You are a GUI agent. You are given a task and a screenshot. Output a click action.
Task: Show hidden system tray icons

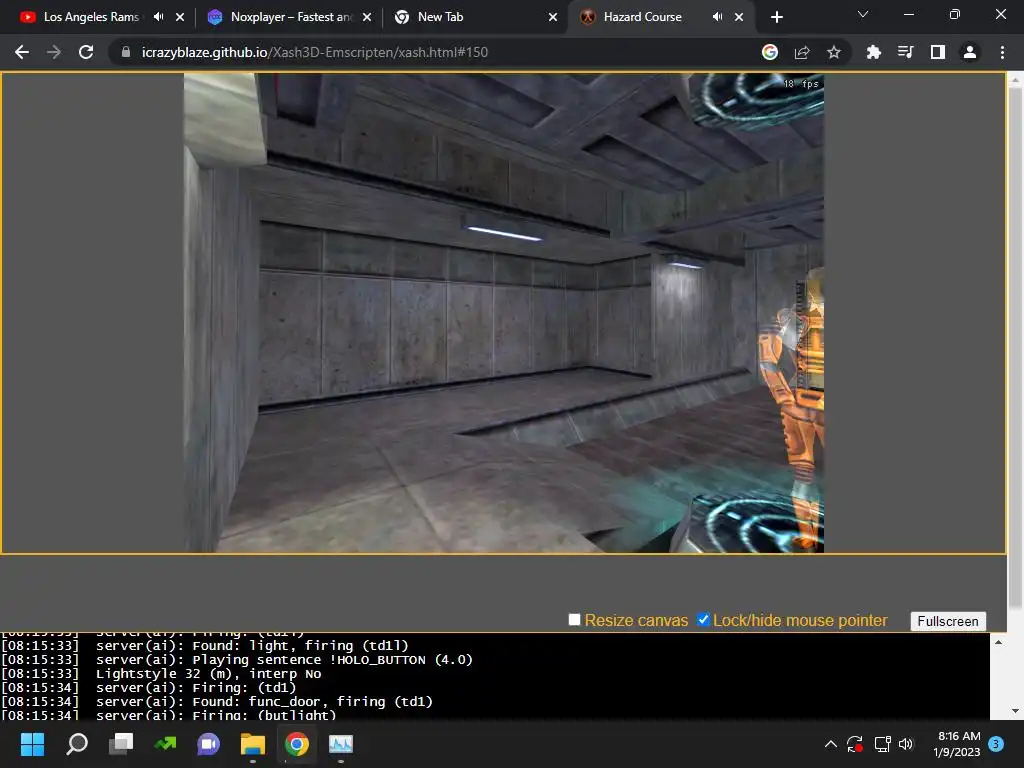(x=831, y=744)
